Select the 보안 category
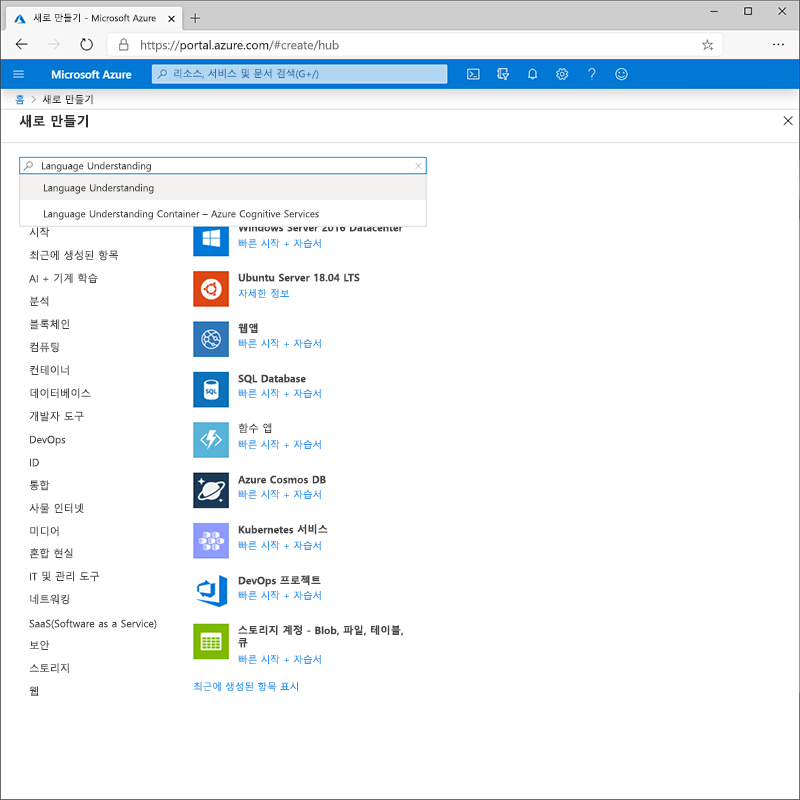 [39, 645]
